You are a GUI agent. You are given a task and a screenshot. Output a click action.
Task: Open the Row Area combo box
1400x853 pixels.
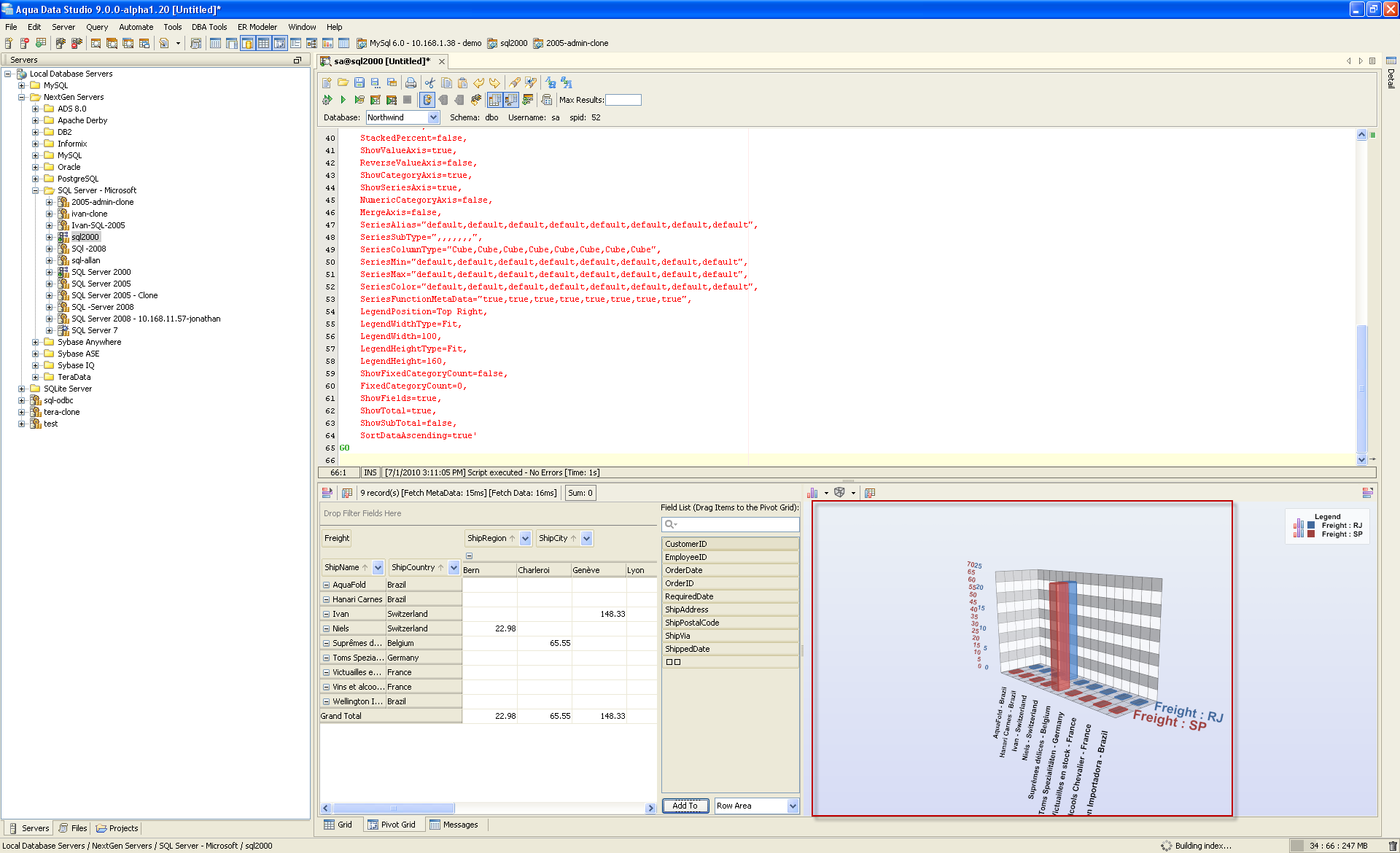coord(793,806)
